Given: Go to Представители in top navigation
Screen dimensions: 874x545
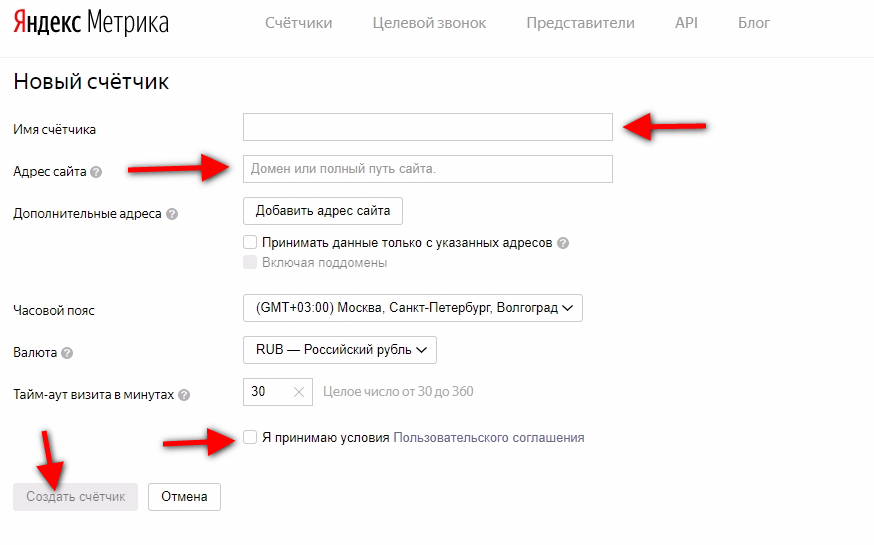Looking at the screenshot, I should 580,23.
